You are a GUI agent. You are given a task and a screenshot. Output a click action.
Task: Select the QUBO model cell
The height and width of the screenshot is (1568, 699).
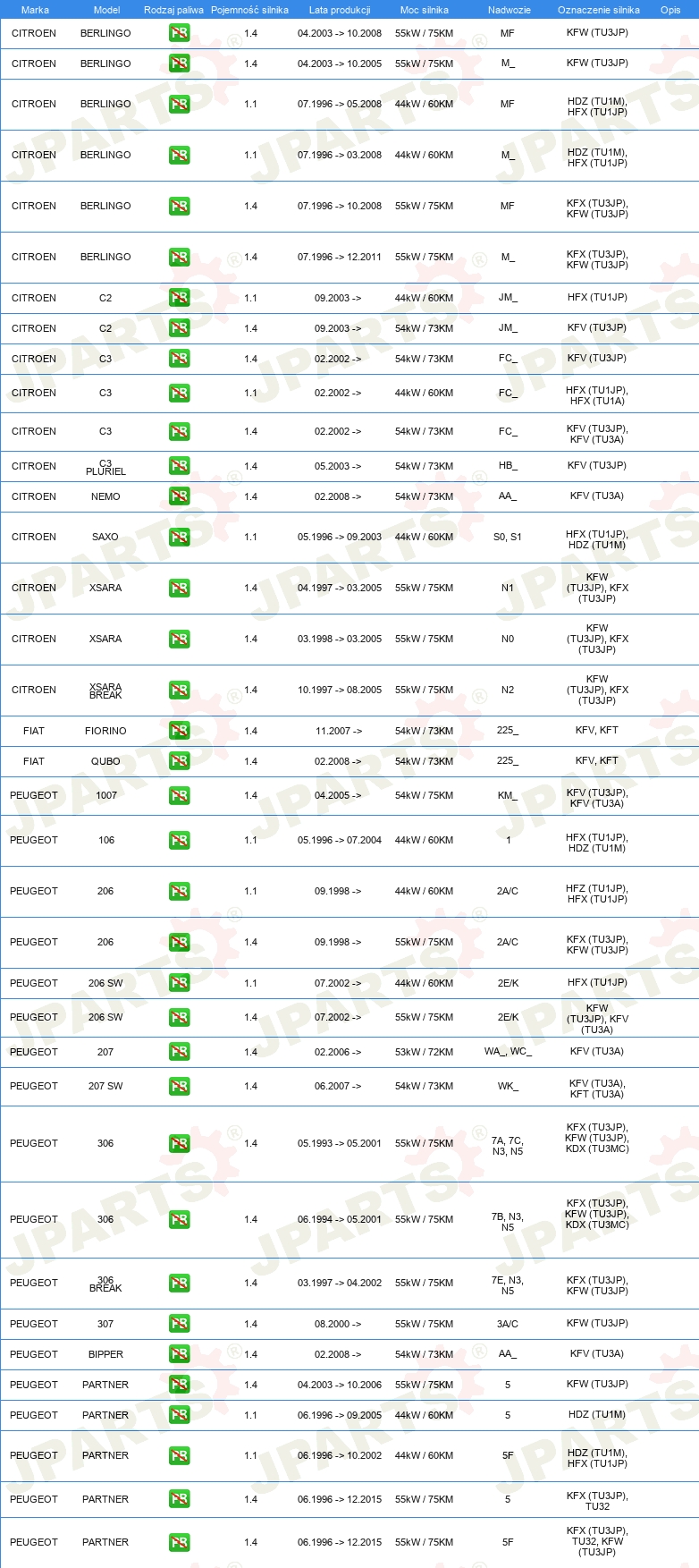105,761
